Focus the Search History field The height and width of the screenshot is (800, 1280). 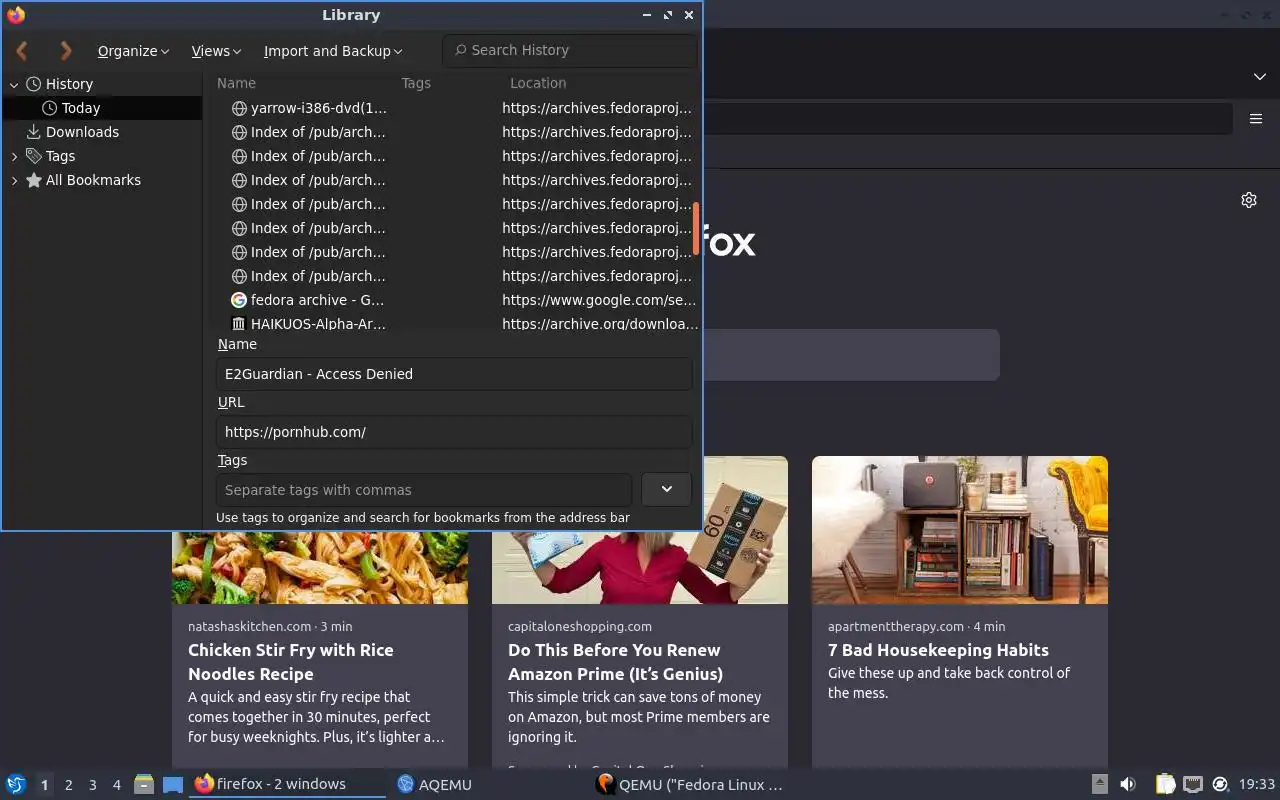pos(569,50)
